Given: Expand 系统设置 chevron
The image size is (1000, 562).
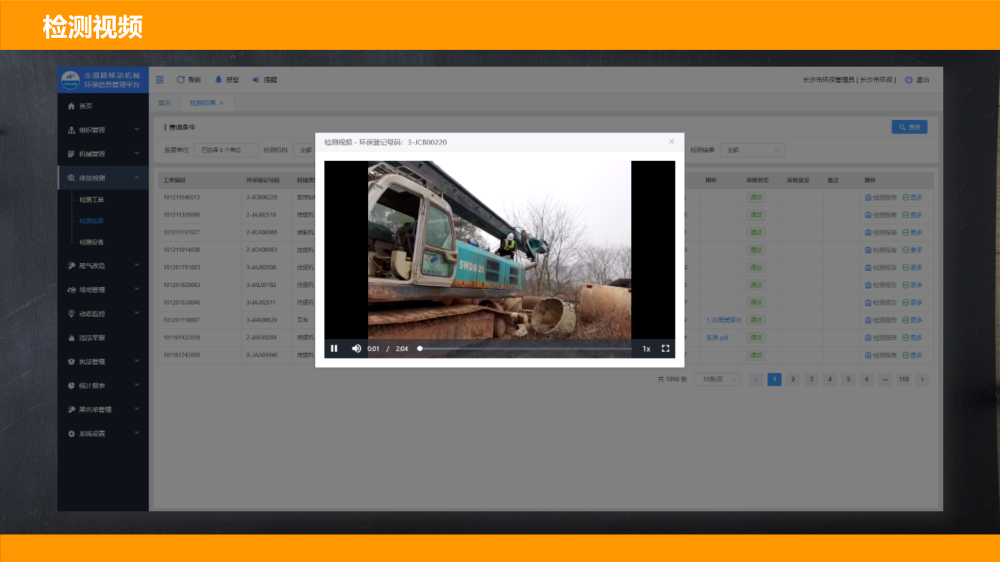Looking at the screenshot, I should coord(136,433).
